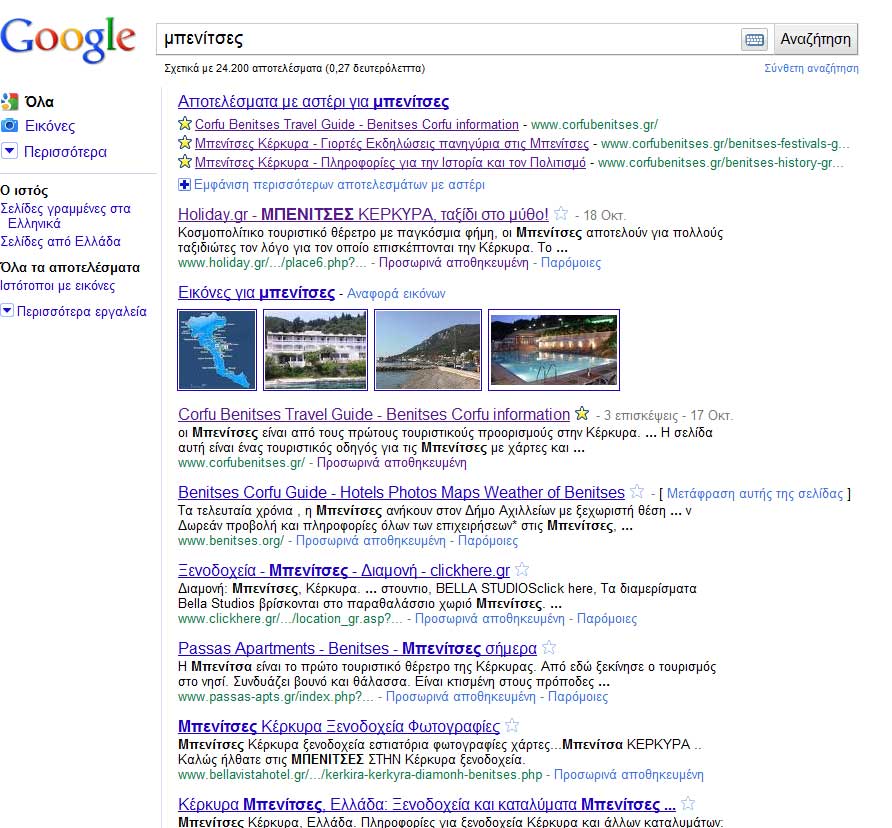Switch to Εικόνες search category
This screenshot has width=892, height=828.
click(49, 126)
